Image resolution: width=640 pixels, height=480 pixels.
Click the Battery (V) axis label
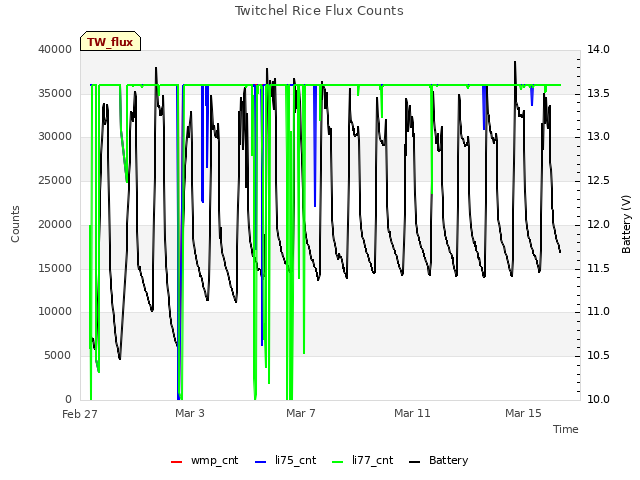coord(626,224)
